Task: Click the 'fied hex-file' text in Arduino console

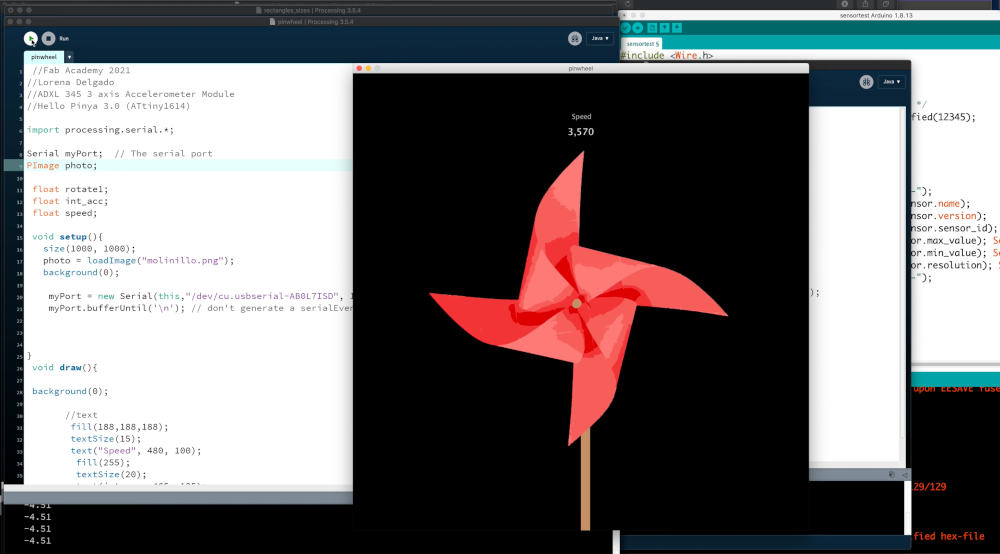Action: click(949, 537)
